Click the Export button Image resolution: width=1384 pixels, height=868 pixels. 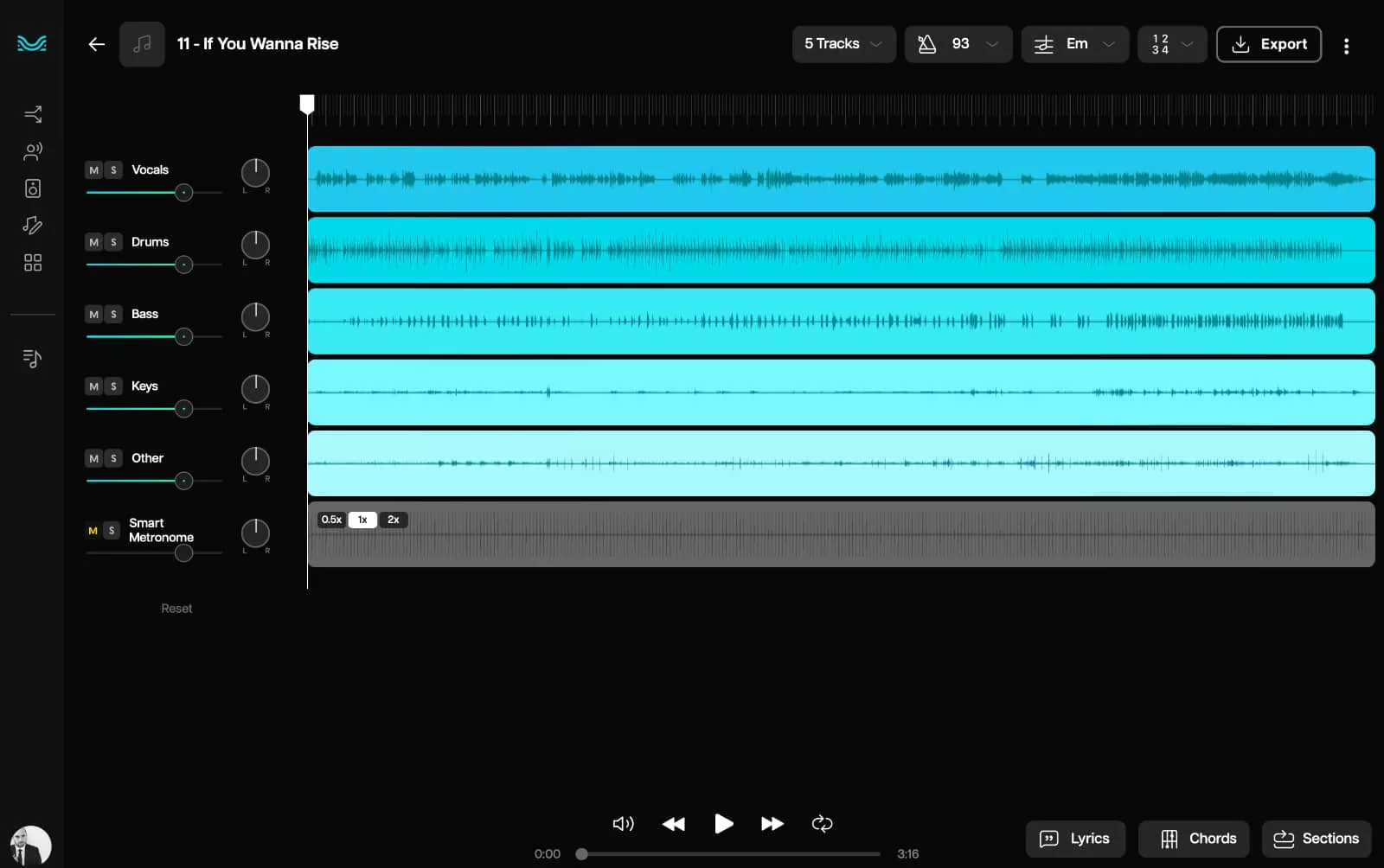click(x=1268, y=44)
